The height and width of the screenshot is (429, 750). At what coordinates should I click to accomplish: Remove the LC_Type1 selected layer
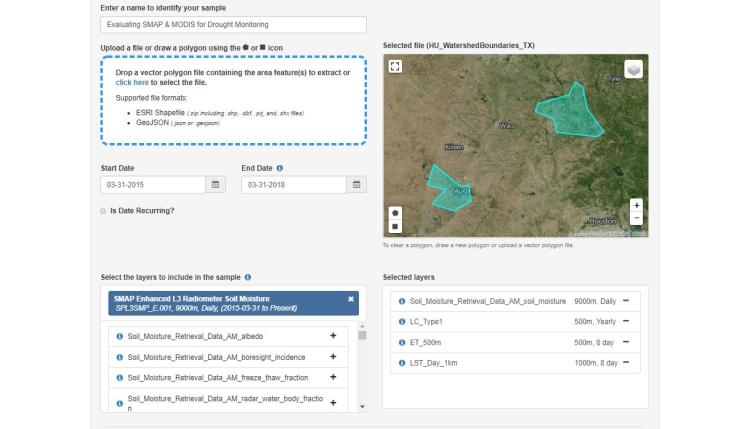(626, 321)
